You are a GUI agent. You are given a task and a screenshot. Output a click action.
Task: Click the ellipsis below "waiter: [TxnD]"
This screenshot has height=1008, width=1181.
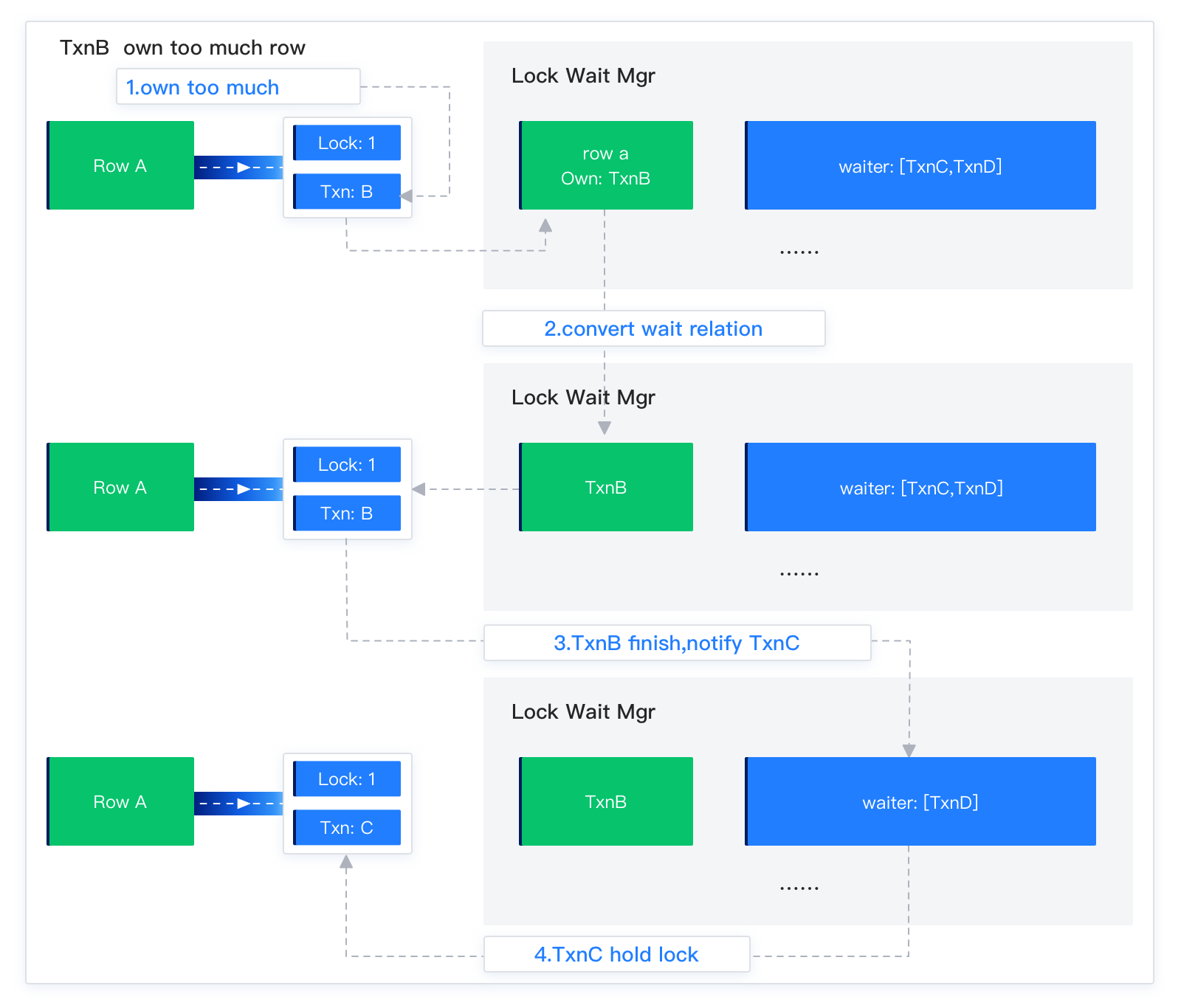799,887
